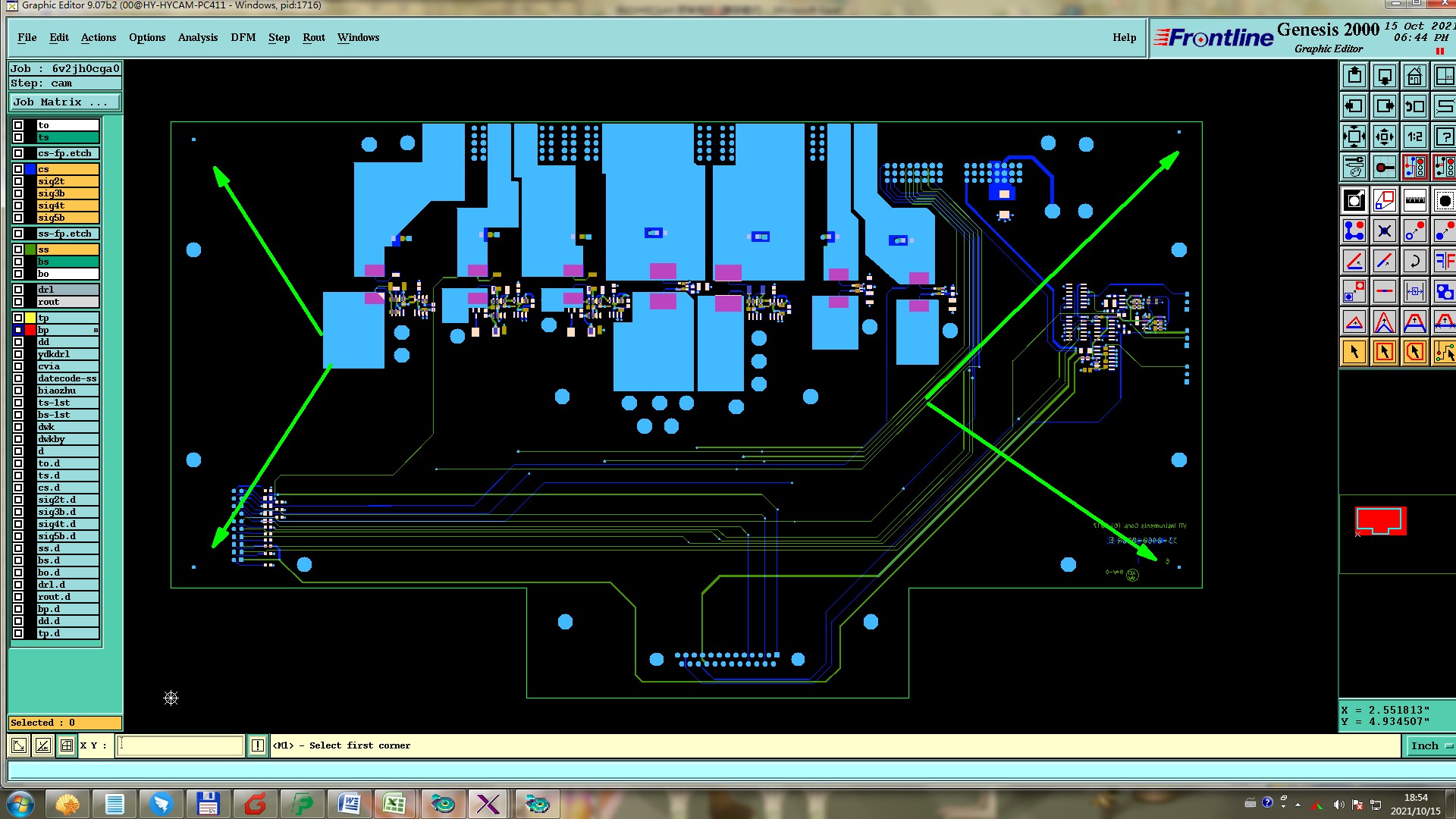Click the curved rotate arrow tool icon
1456x819 pixels.
point(1414,262)
